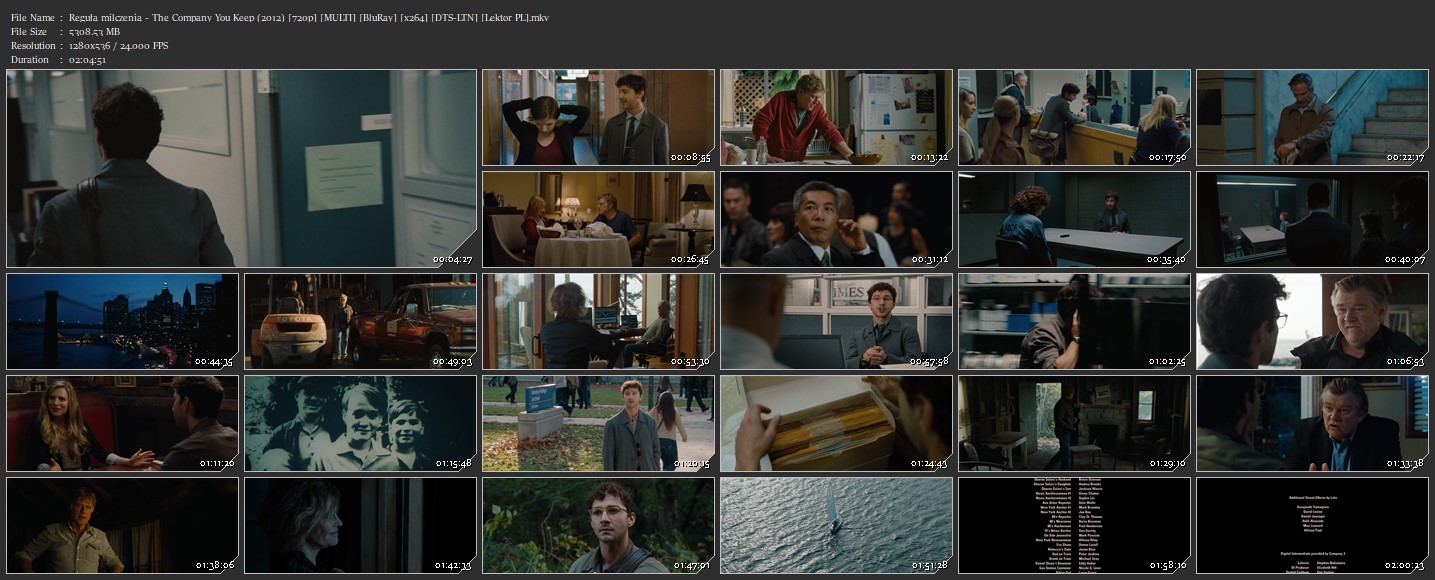
Task: Select the file size value 5308.53 MB
Action: pos(95,32)
